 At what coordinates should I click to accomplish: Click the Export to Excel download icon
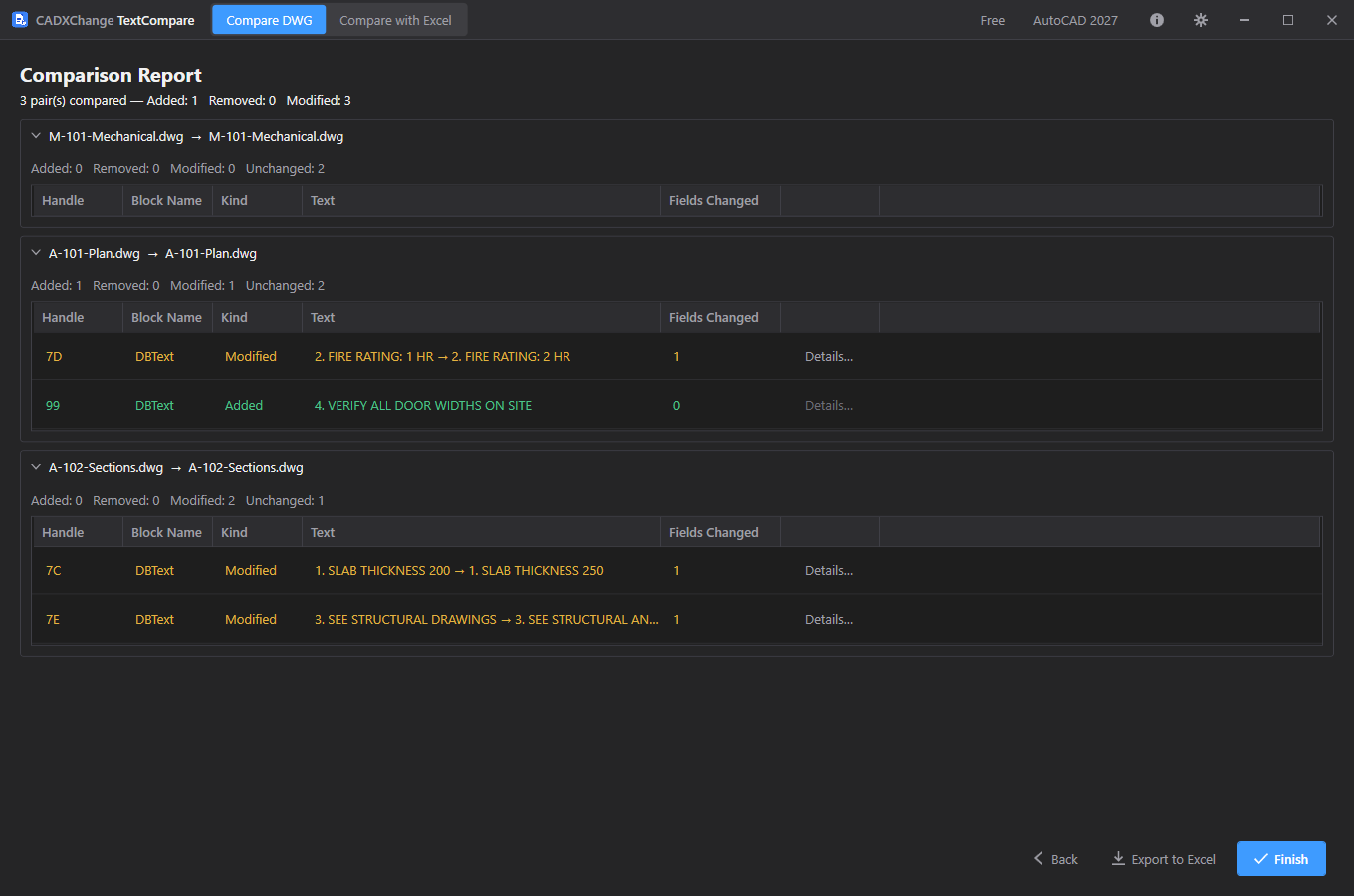click(x=1118, y=858)
